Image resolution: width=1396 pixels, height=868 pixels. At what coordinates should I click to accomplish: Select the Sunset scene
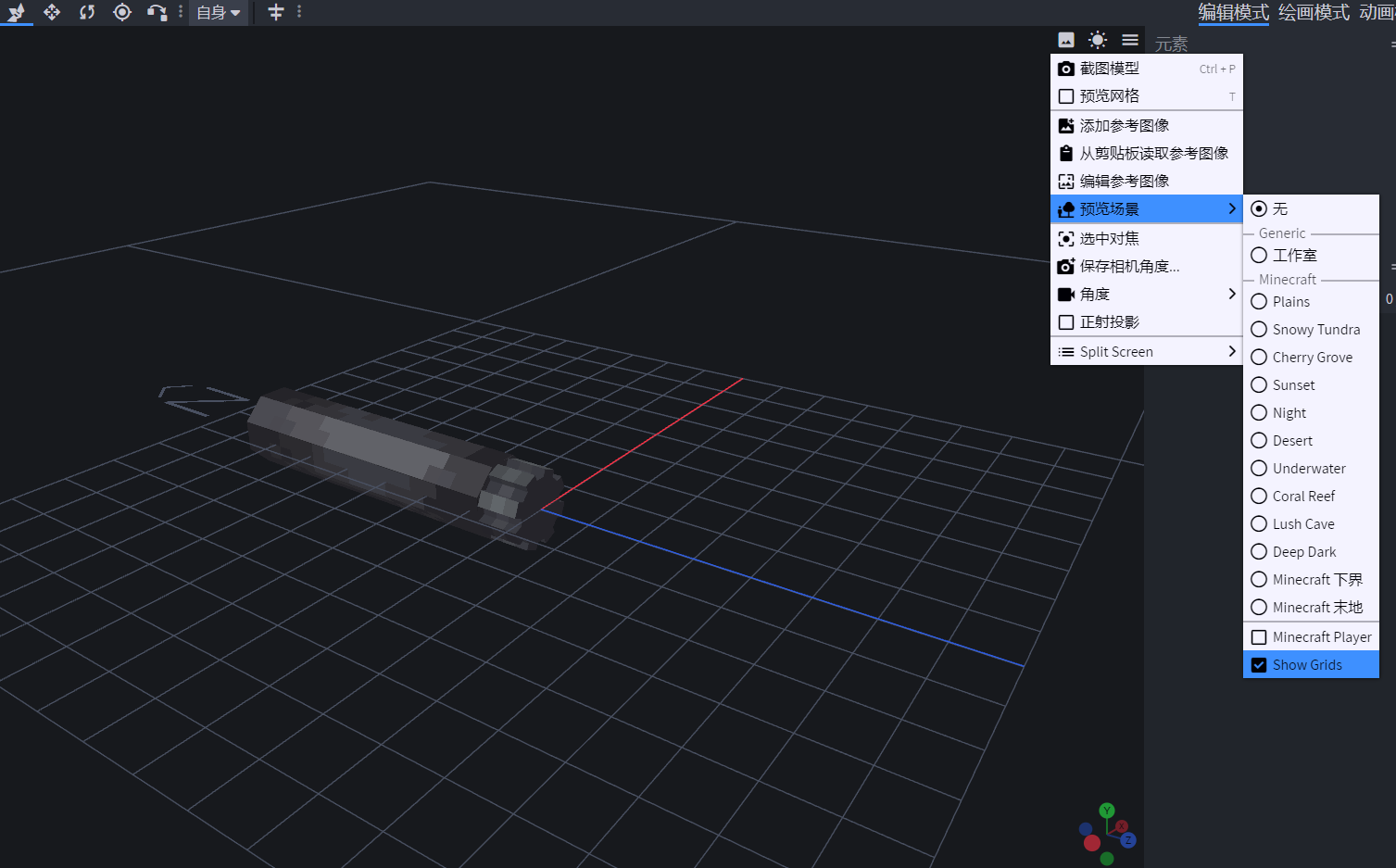[x=1311, y=384]
